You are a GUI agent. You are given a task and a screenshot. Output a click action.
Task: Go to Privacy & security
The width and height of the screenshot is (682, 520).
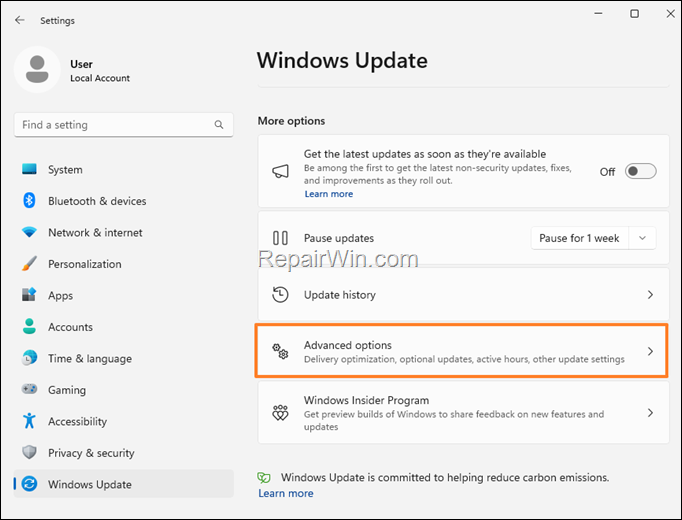[124, 452]
